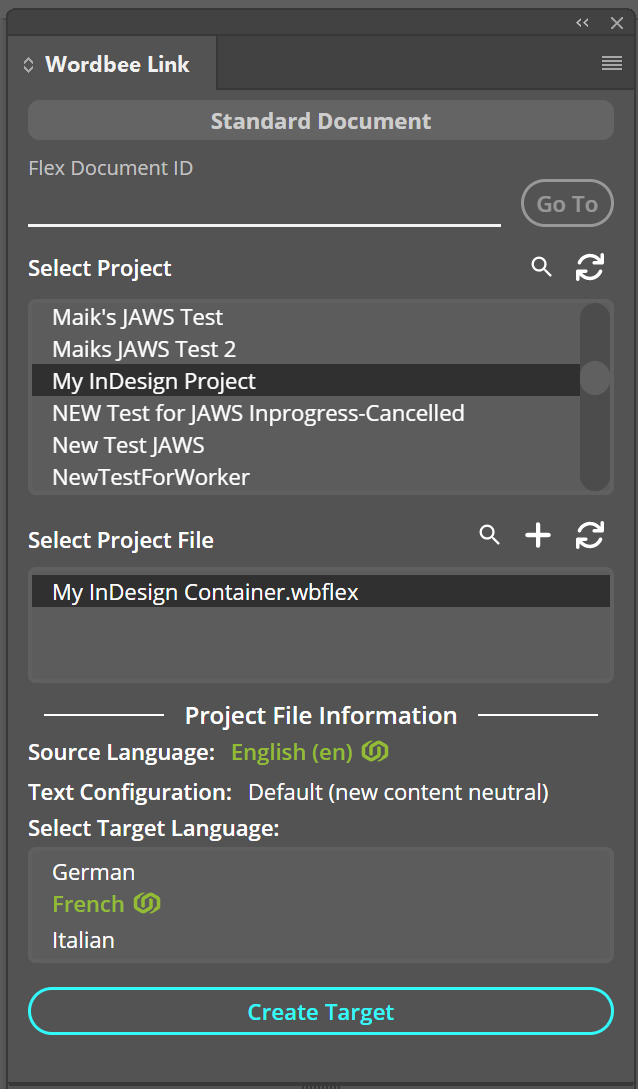Open the Wordbee Link panel menu
Screen dimensions: 638x1089
(x=612, y=64)
